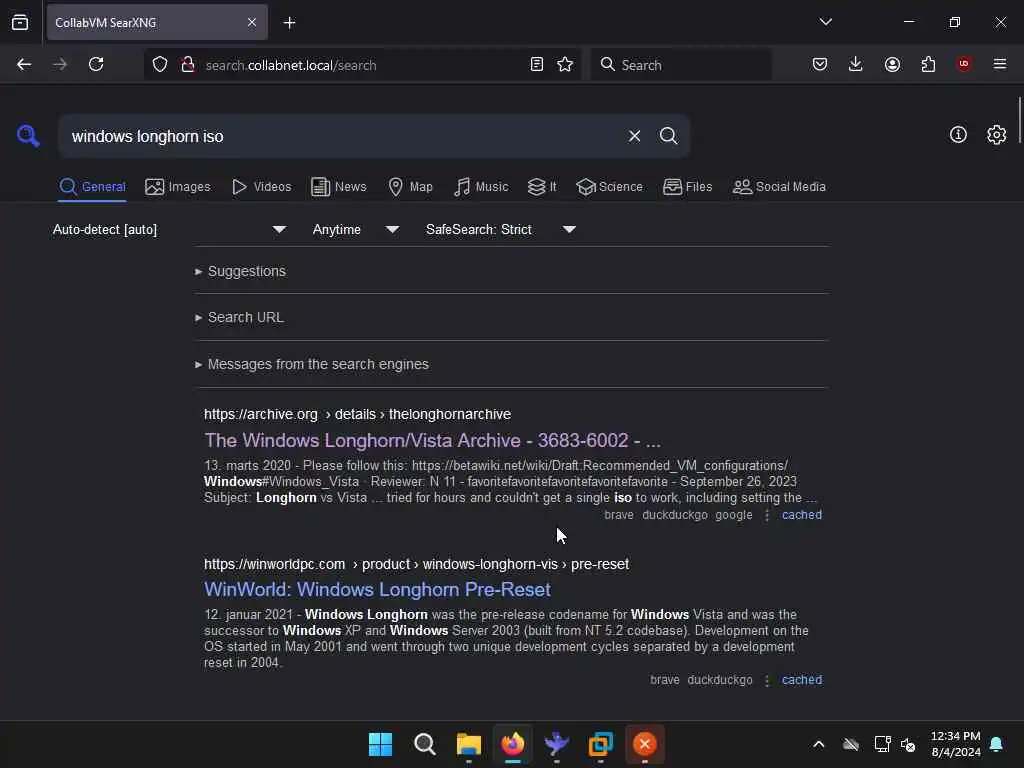The height and width of the screenshot is (768, 1024).
Task: Select the General category tab
Action: [x=92, y=187]
